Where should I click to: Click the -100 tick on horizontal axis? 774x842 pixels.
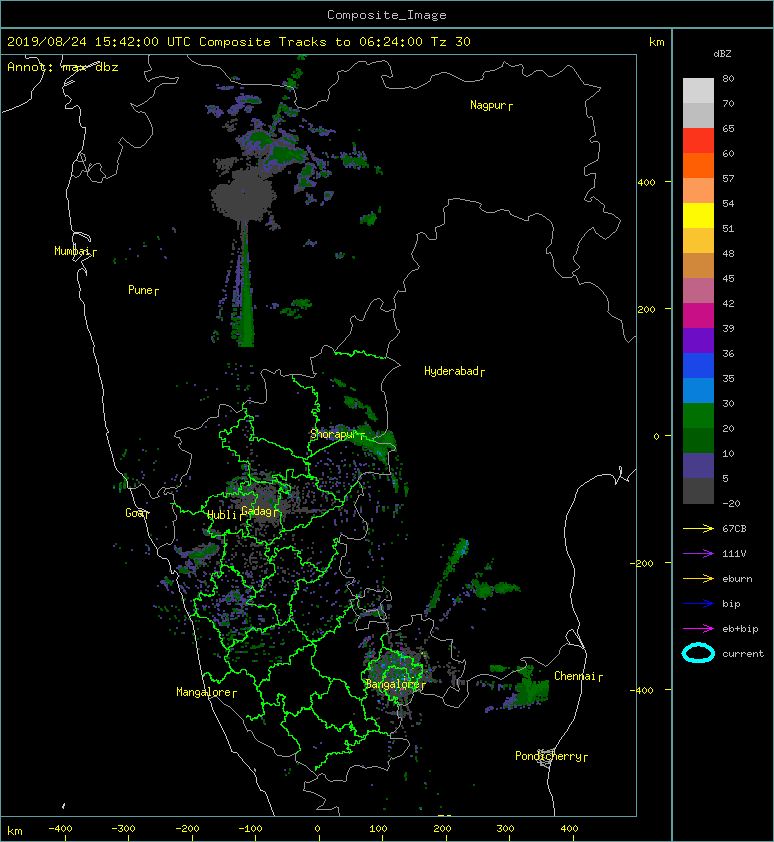tap(250, 829)
